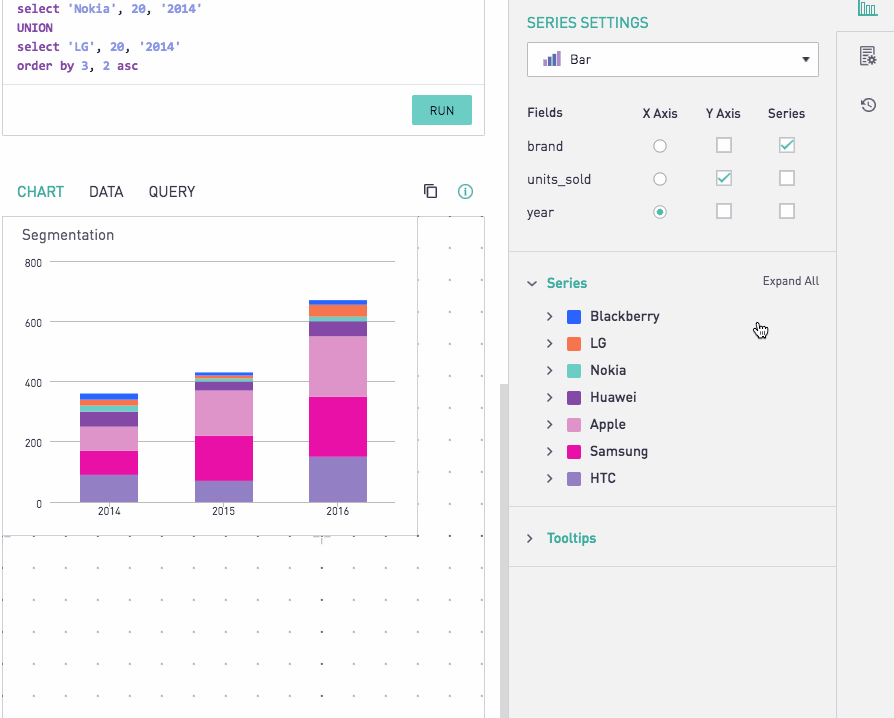Open the chart type settings sidebar icon
Viewport: 894px width, 718px height.
coord(867,9)
